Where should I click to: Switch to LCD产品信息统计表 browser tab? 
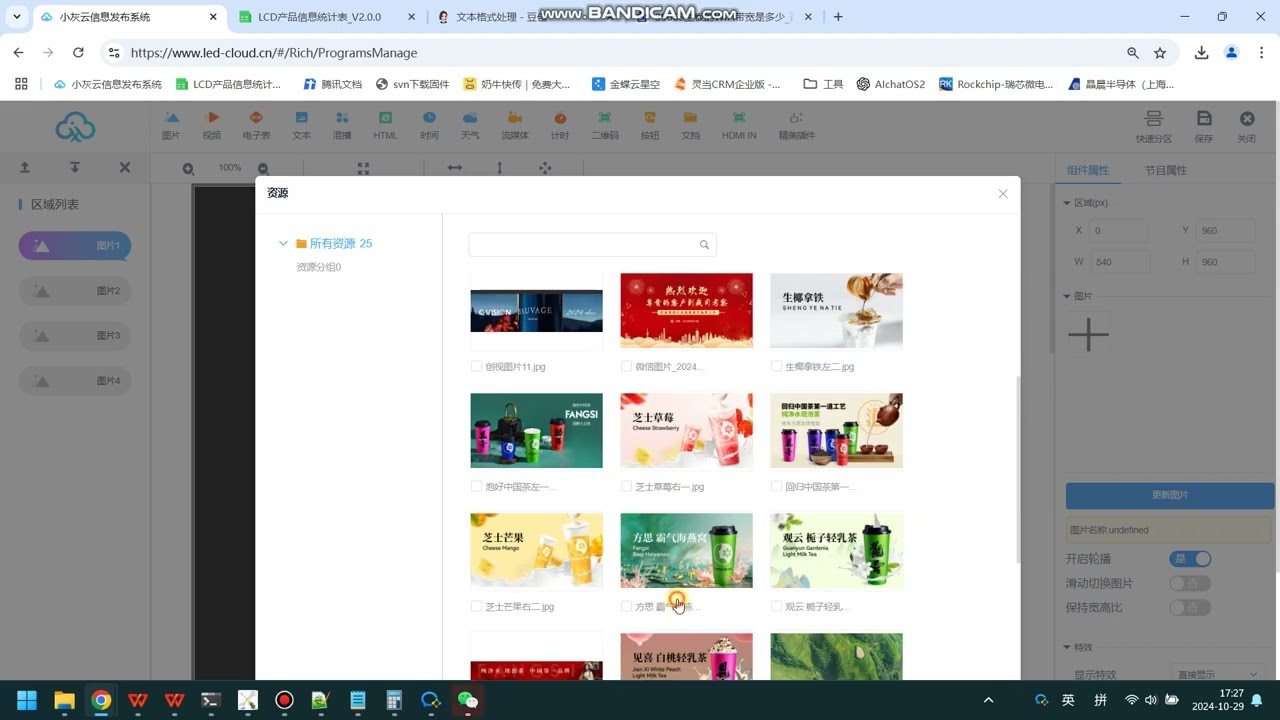coord(319,17)
